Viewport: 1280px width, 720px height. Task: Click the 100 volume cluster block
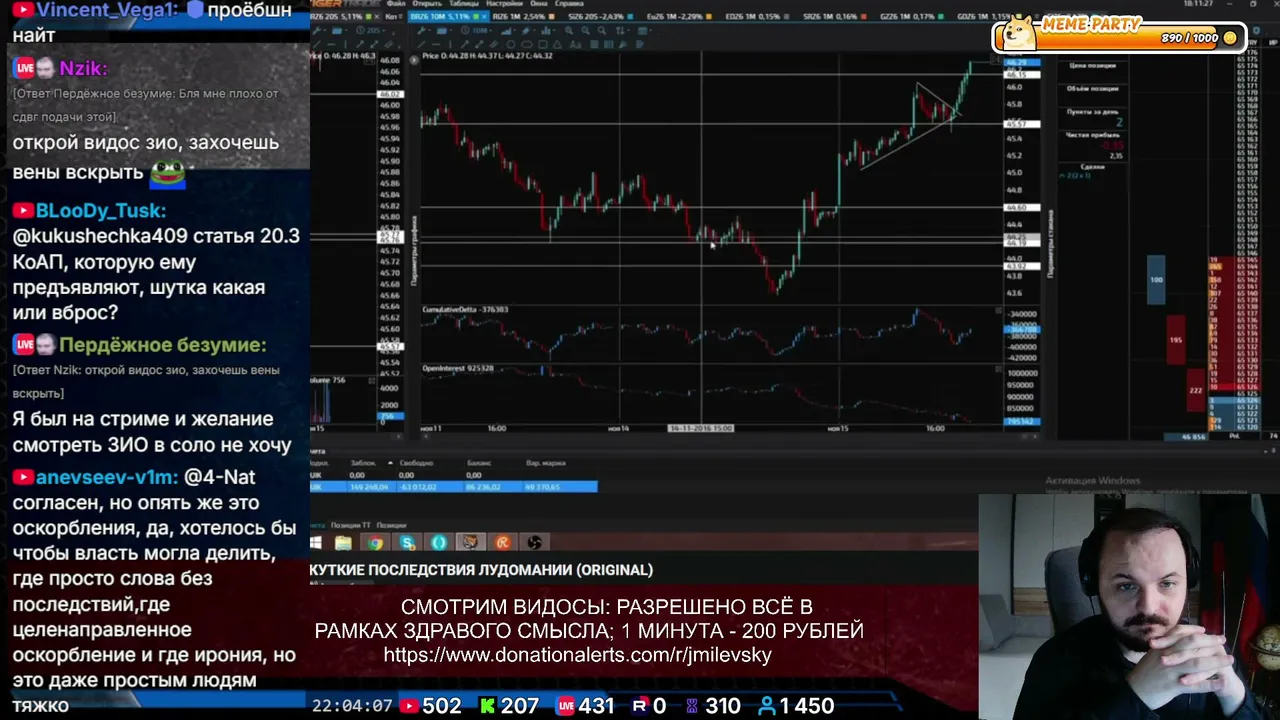tap(1156, 280)
